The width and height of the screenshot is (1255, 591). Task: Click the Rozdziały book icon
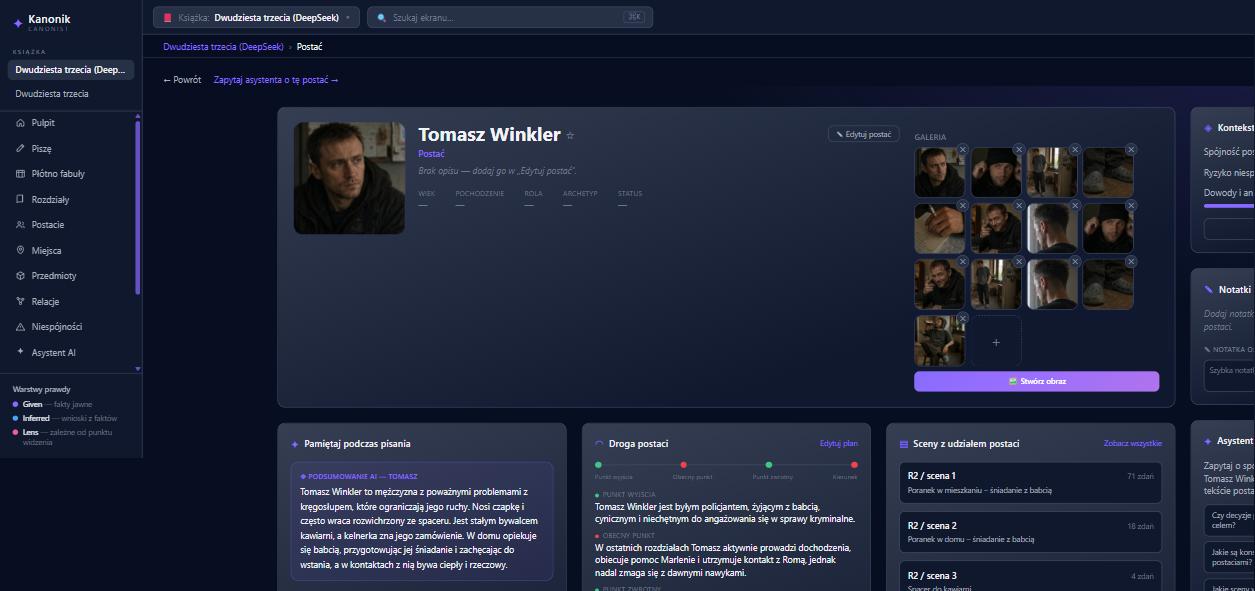pos(20,200)
